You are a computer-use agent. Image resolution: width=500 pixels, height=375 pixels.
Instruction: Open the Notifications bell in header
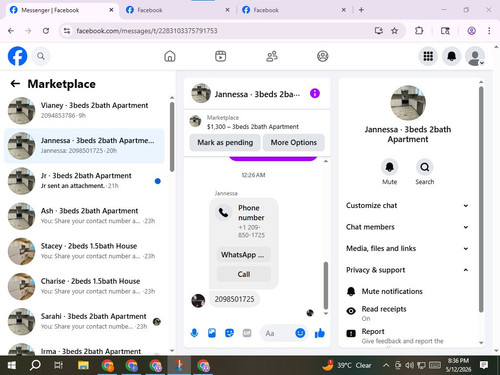(x=451, y=56)
